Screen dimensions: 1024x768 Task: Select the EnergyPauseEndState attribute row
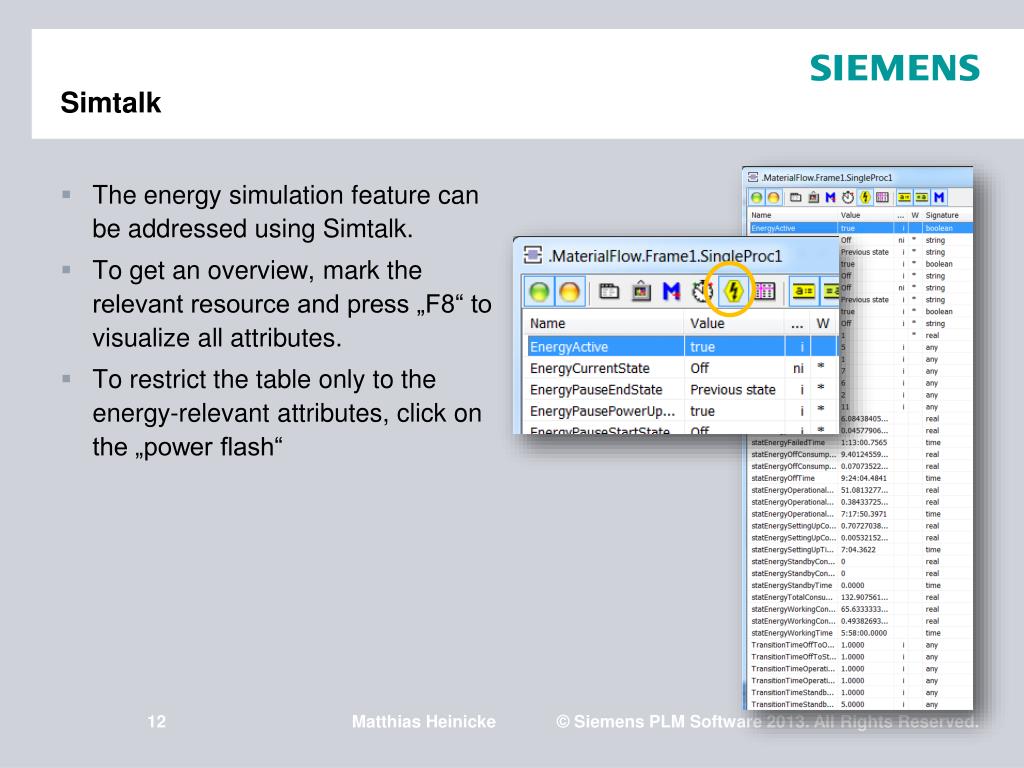[x=682, y=390]
